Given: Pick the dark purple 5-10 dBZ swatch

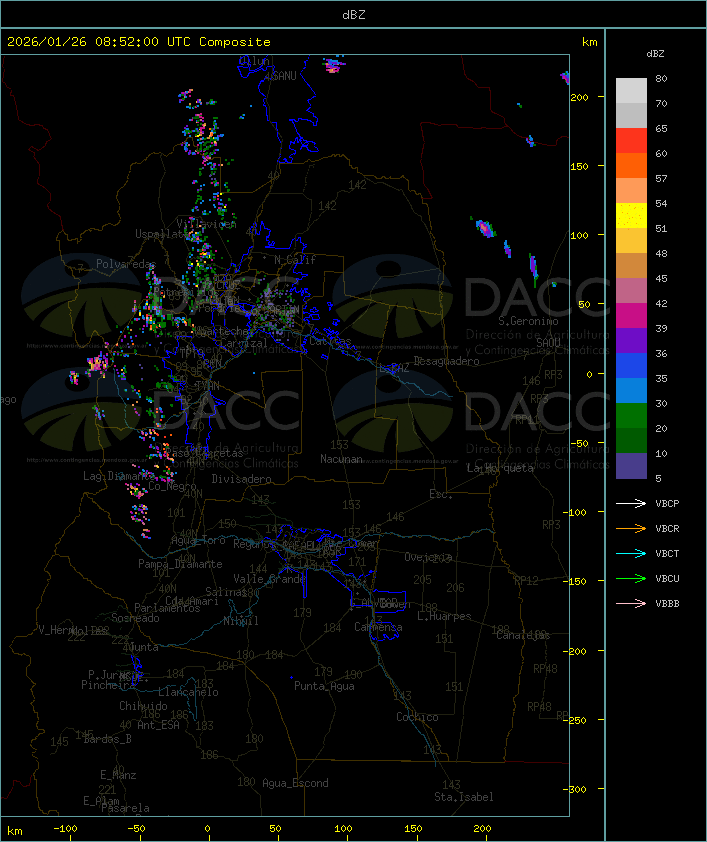Looking at the screenshot, I should (631, 466).
